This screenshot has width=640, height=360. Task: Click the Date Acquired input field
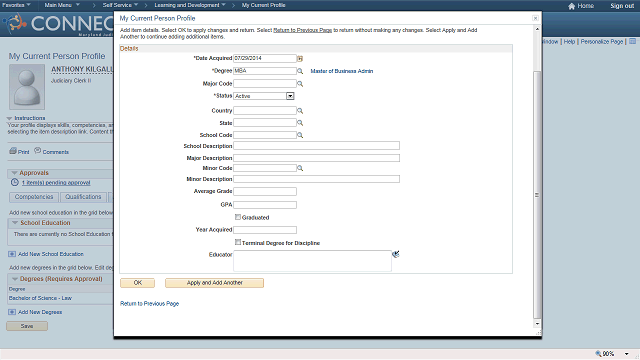[265, 58]
